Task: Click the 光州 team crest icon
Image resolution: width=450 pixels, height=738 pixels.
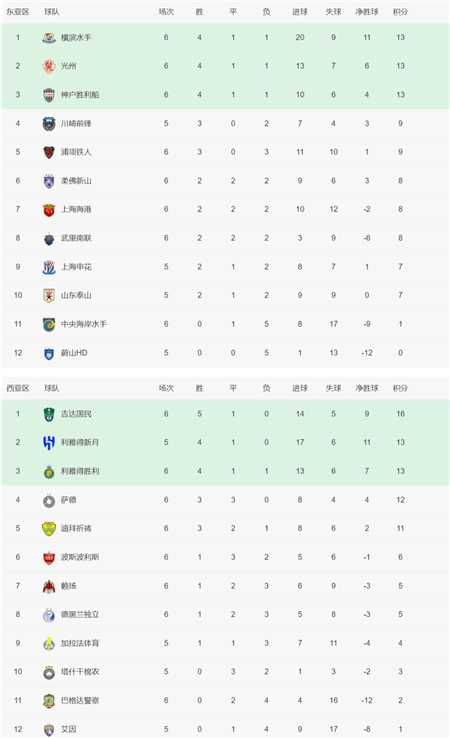Action: 49,66
